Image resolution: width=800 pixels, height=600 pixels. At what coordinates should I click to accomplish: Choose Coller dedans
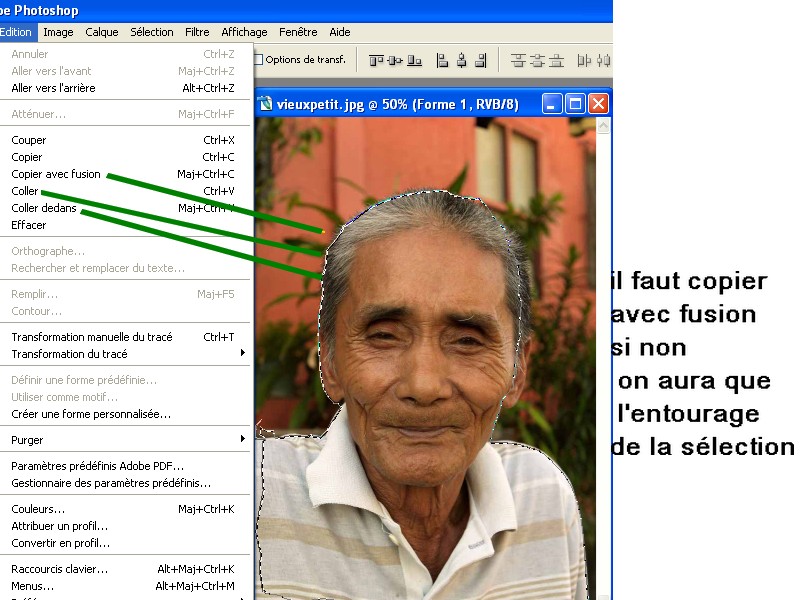126,208
